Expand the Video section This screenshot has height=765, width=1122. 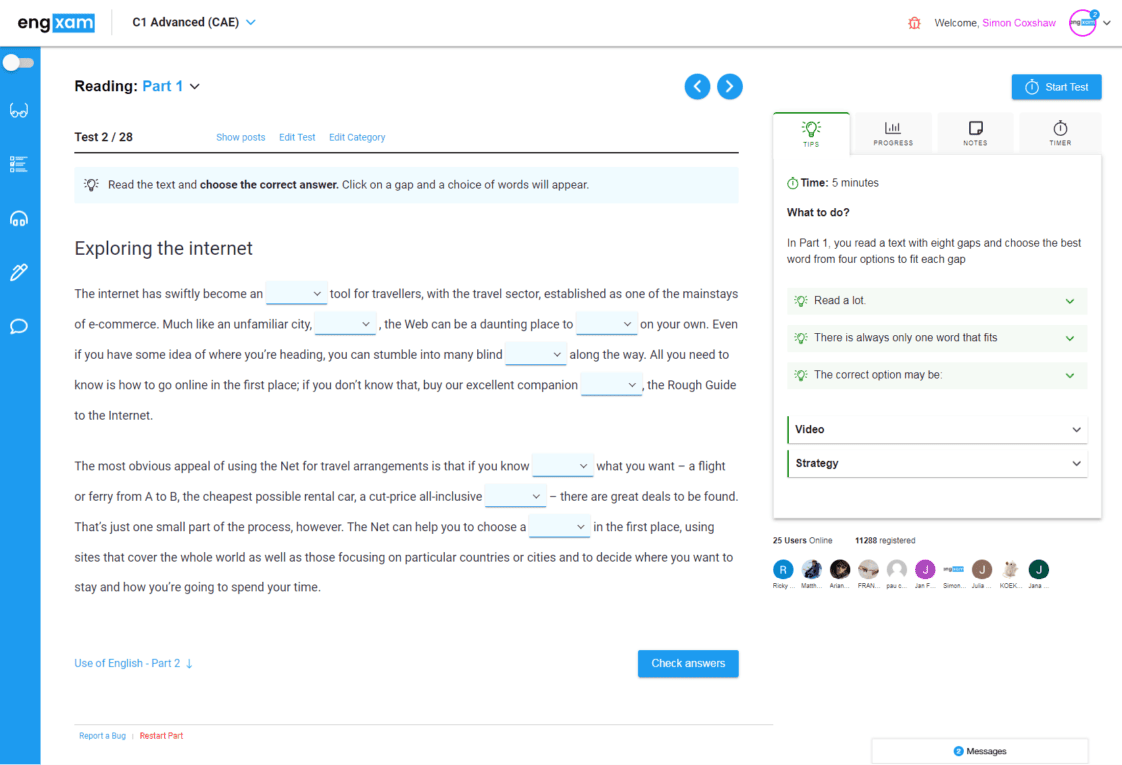click(937, 430)
